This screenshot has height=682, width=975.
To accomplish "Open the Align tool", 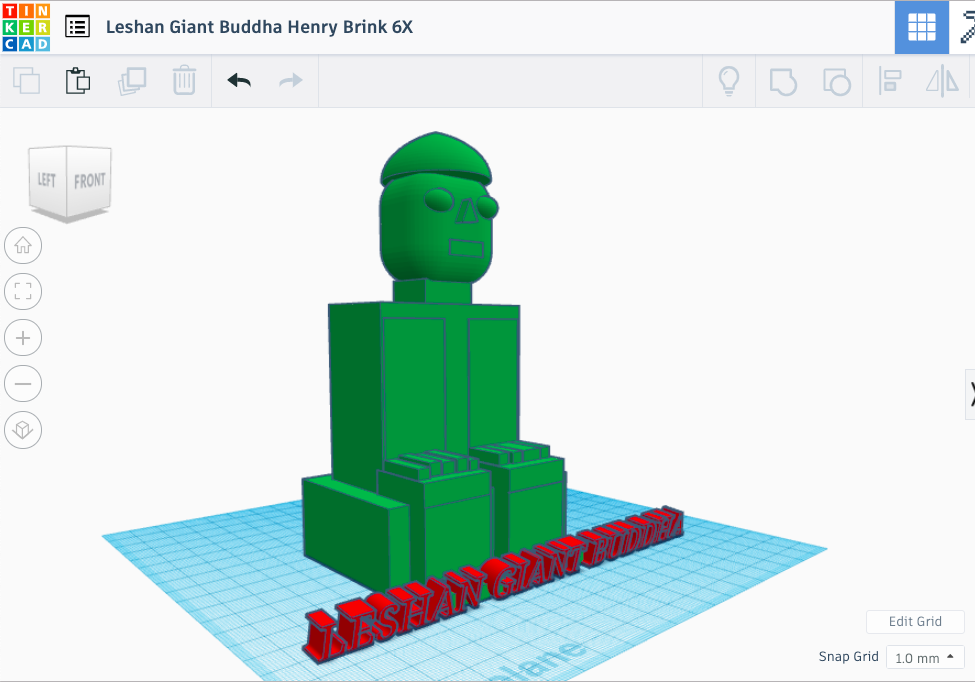I will click(889, 81).
